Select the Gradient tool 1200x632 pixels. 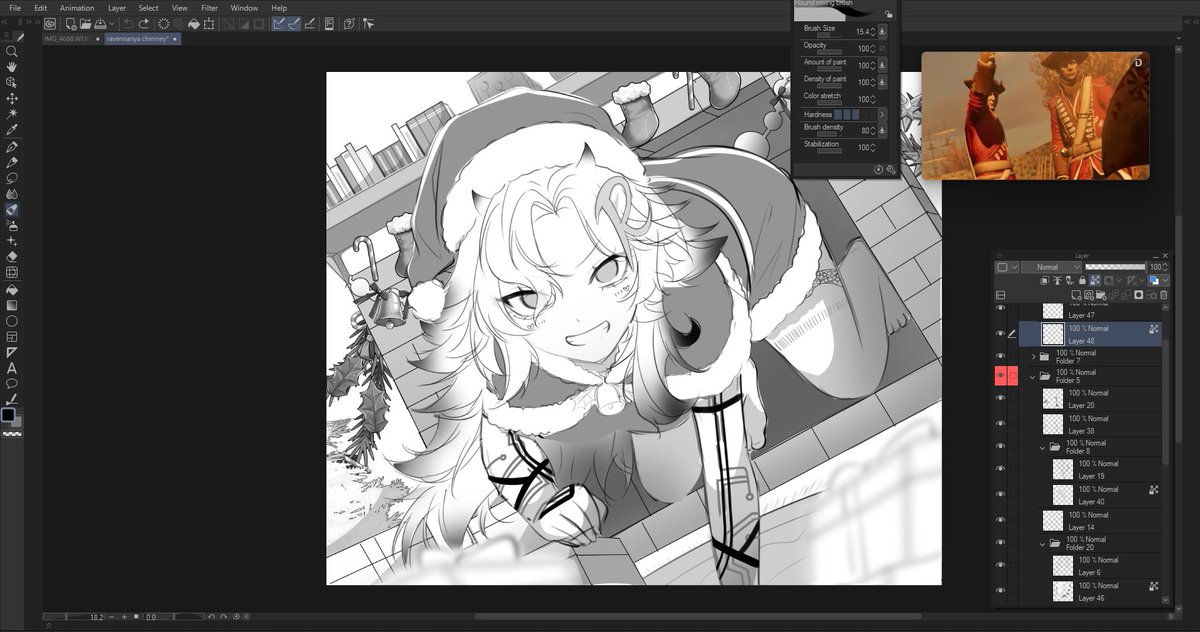(x=12, y=305)
